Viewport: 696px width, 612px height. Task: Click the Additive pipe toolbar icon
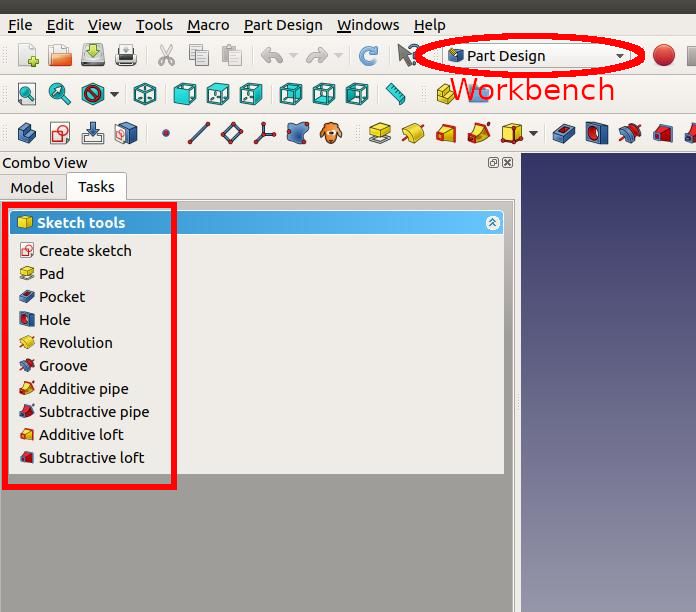pyautogui.click(x=479, y=133)
